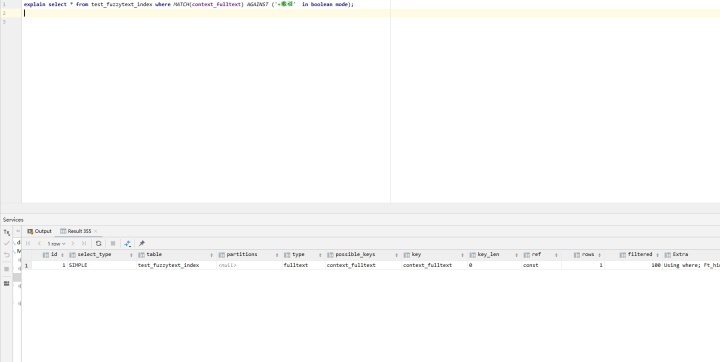Screen dimensions: 720x362
Task: Close the Result 355 tab
Action: [96, 231]
